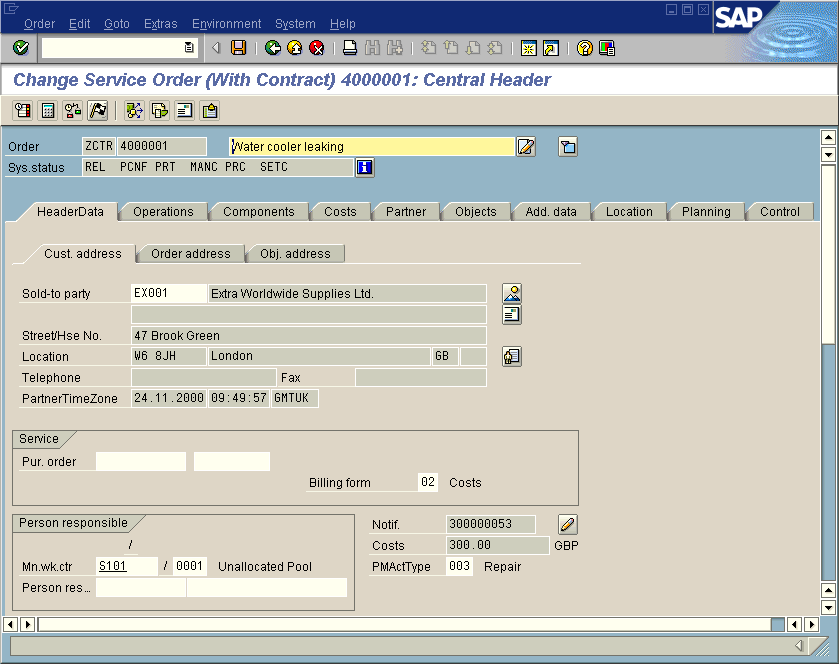Edit the notification via pencil icon beside Notif.
839x664 pixels.
(x=568, y=524)
